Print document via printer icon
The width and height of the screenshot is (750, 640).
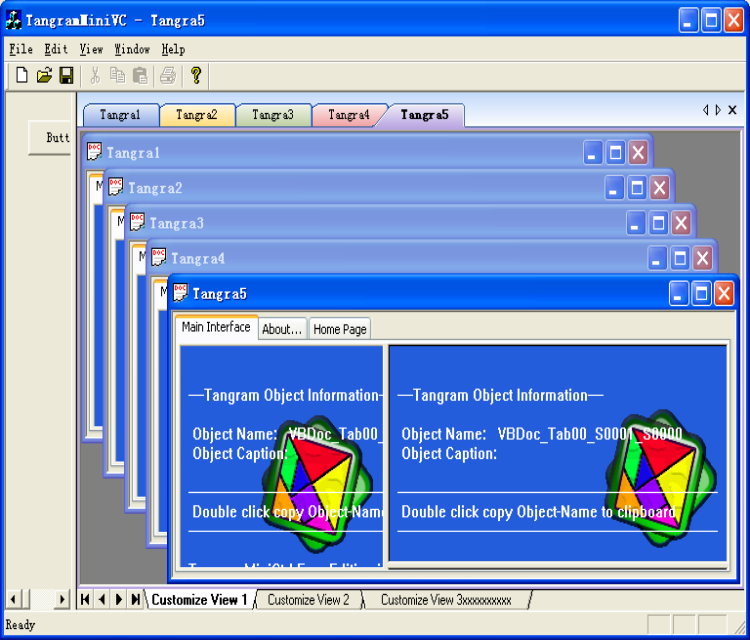point(168,76)
